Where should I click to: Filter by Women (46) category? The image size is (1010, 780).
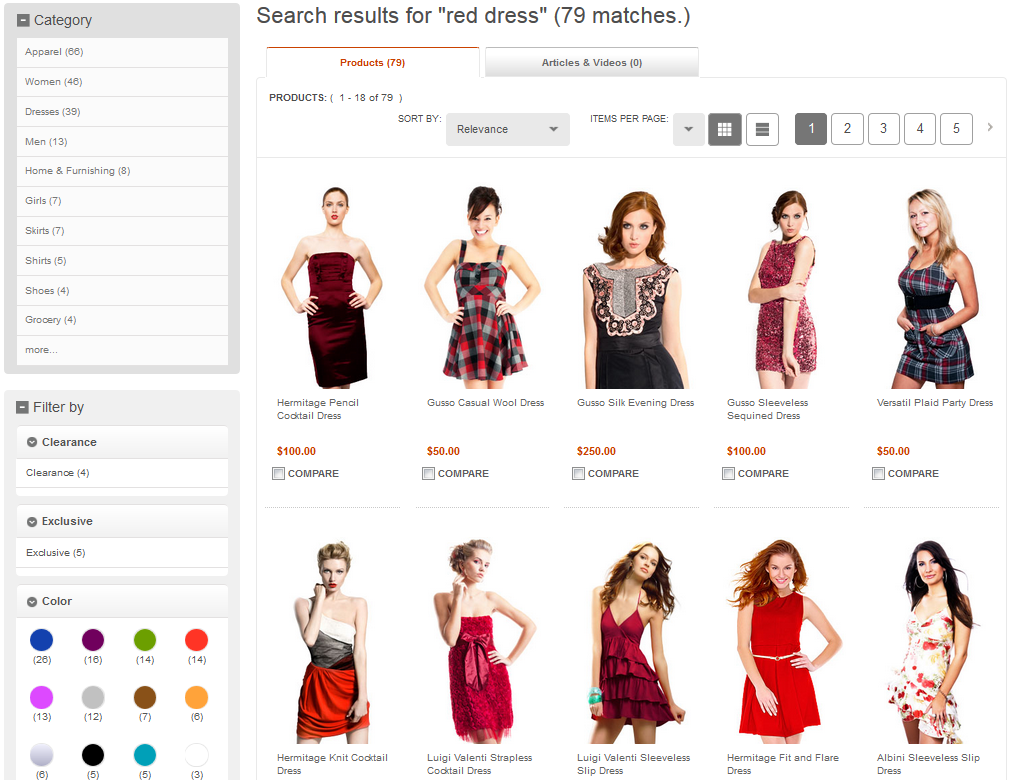click(x=122, y=82)
